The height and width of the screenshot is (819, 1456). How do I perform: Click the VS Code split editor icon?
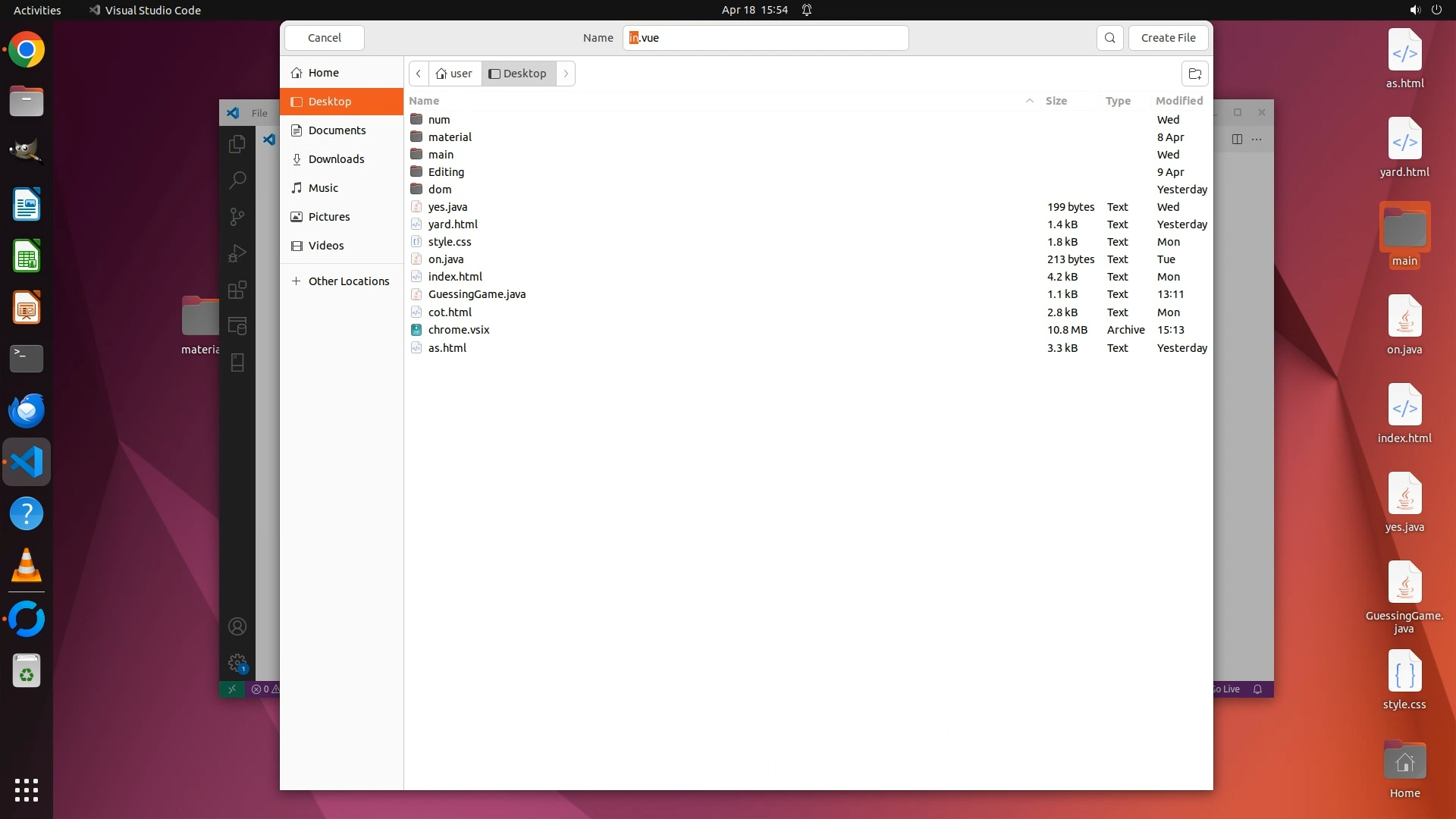(x=1237, y=139)
